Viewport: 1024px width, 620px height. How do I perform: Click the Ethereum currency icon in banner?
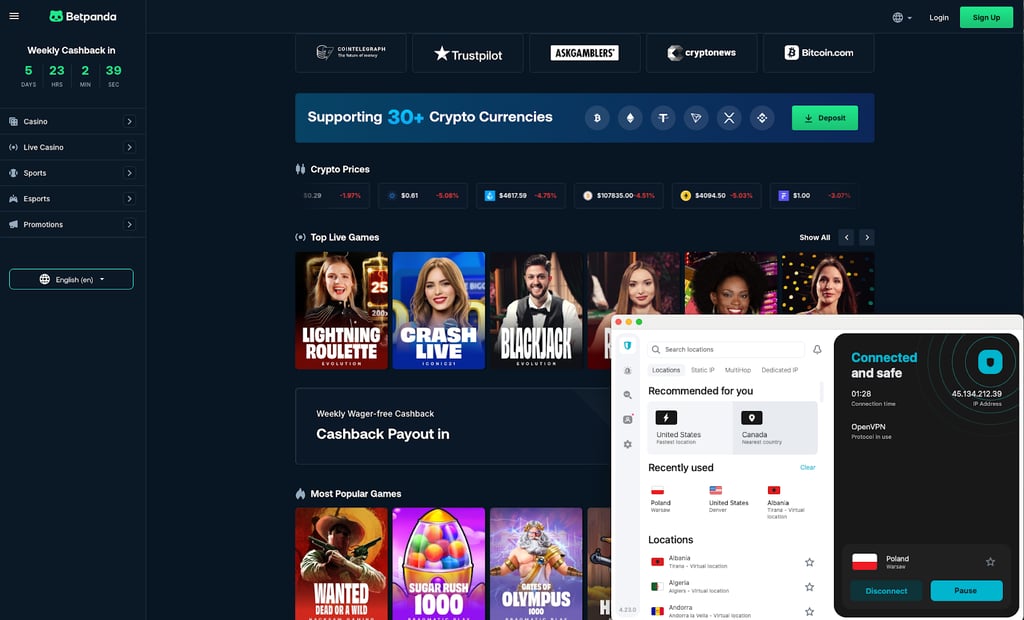tap(630, 118)
